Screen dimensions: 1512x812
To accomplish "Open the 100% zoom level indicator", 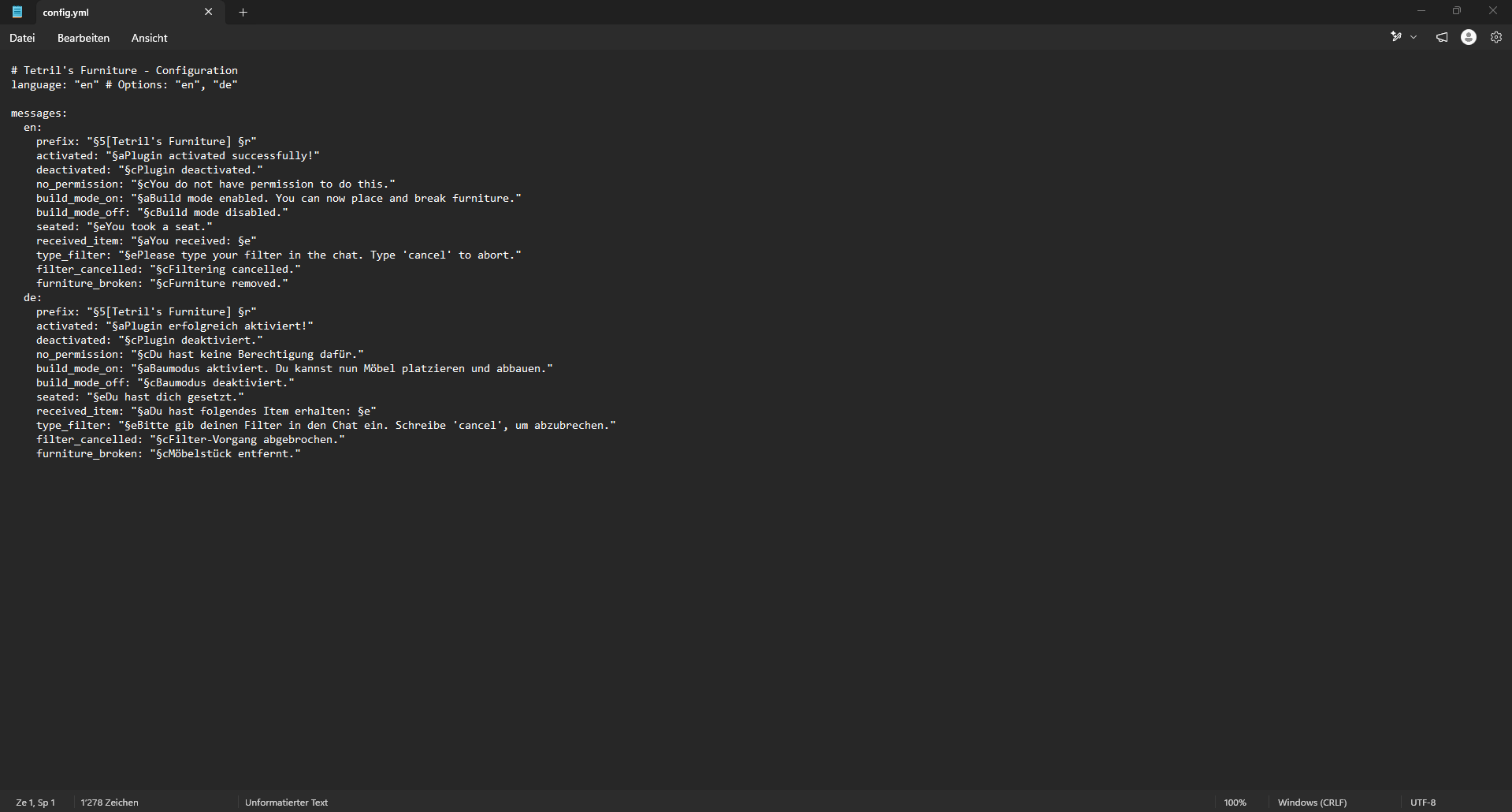I will pos(1235,803).
